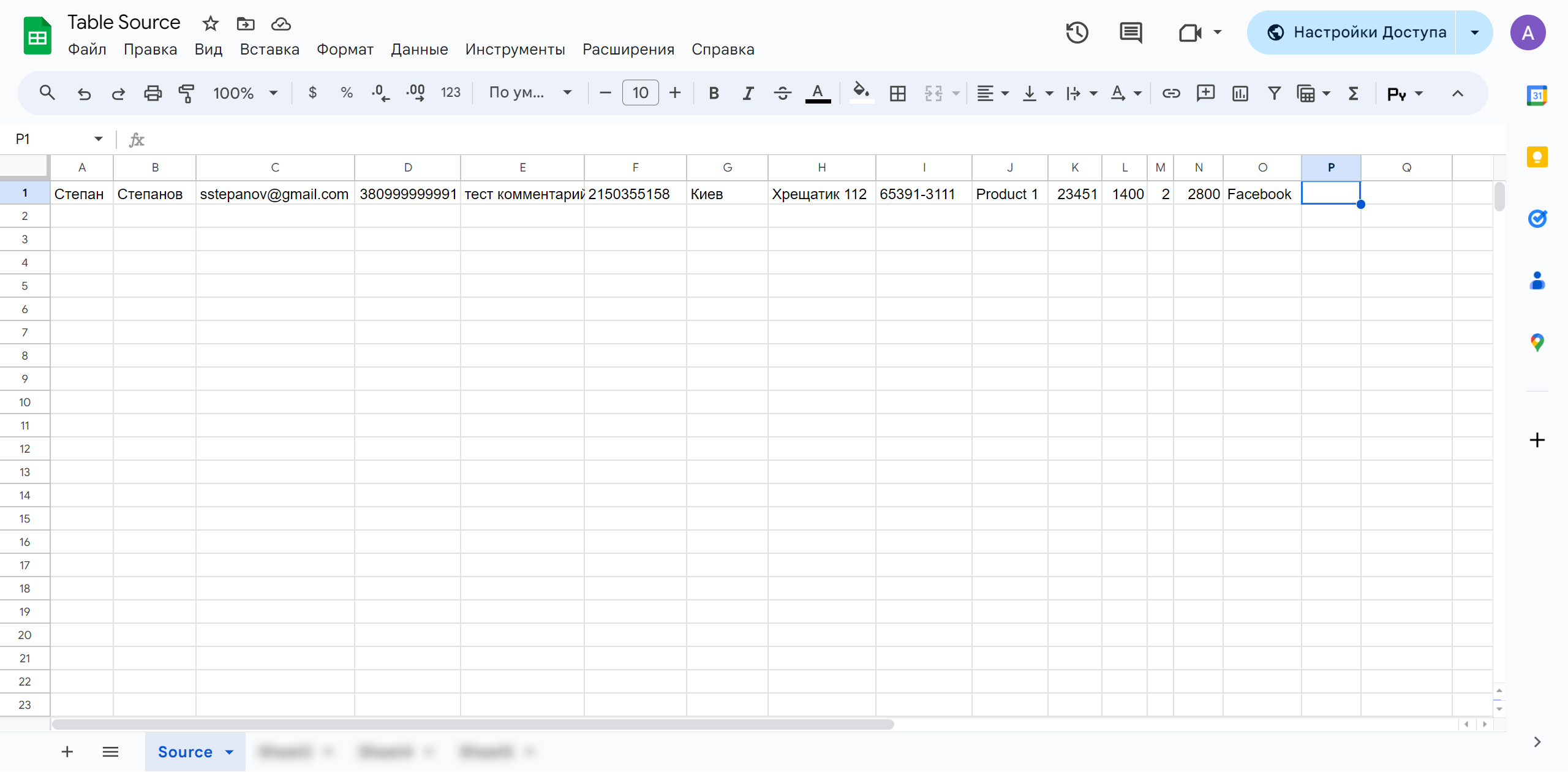Start a video call
Viewport: 1568px width, 772px height.
1189,32
